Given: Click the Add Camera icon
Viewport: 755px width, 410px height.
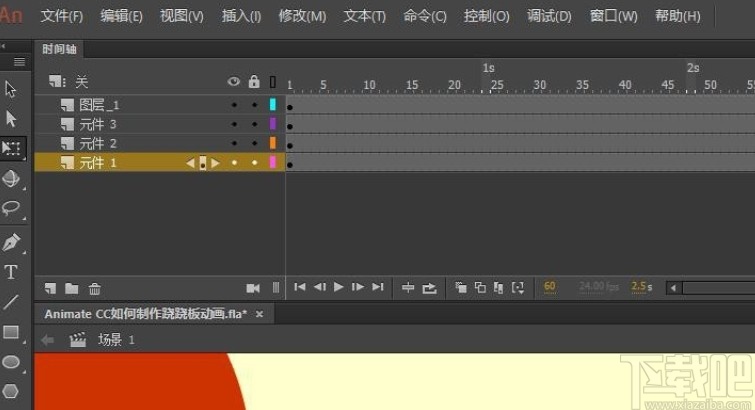Looking at the screenshot, I should pyautogui.click(x=253, y=288).
